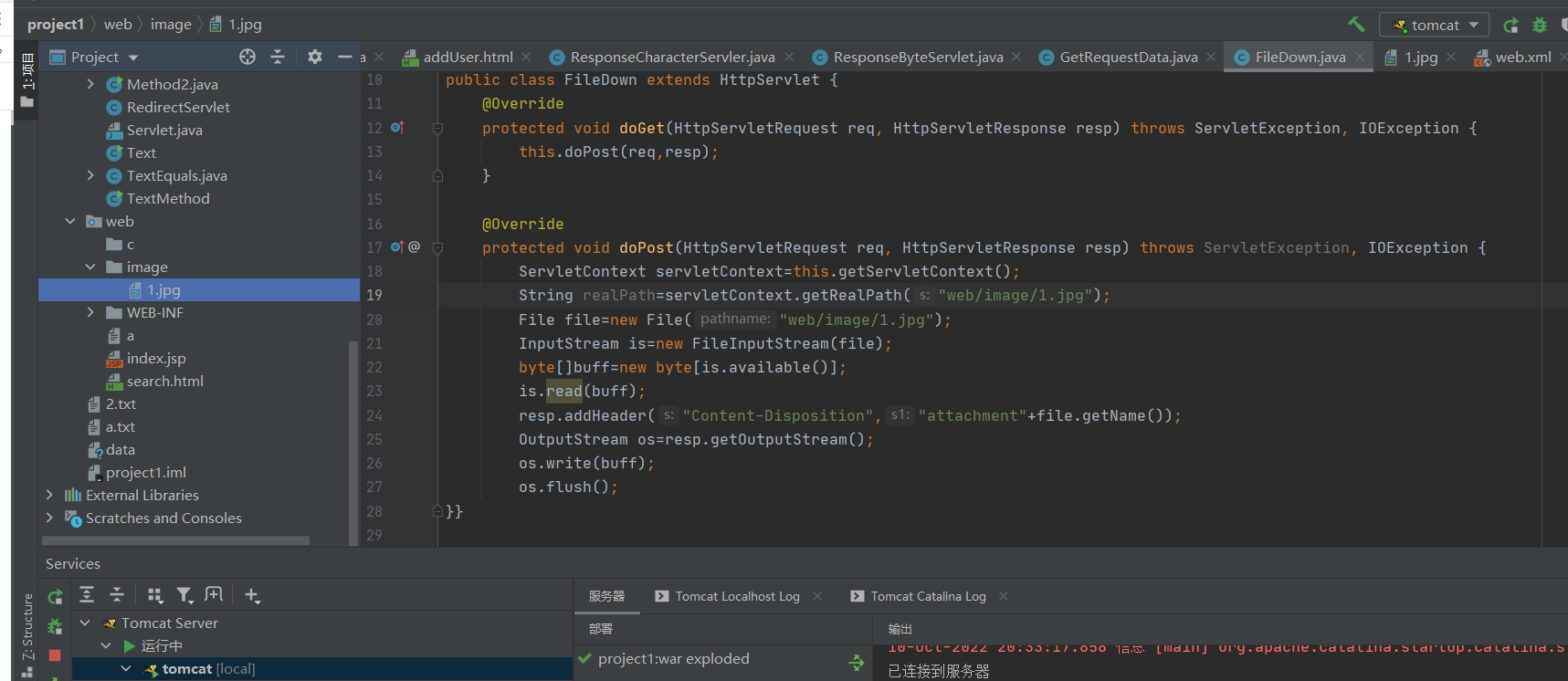Toggle the code fold end marker on line 28

437,511
